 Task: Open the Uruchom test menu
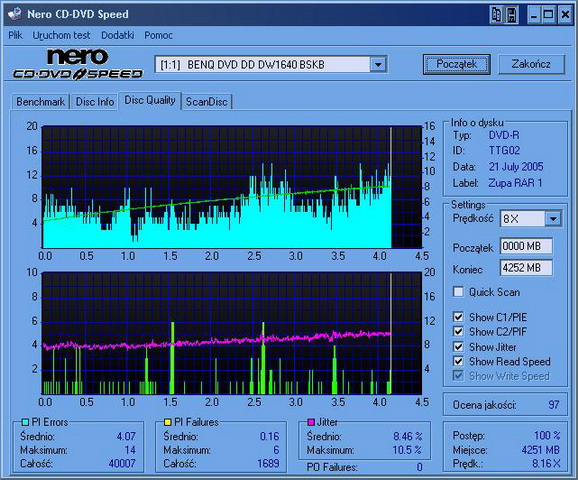(61, 35)
